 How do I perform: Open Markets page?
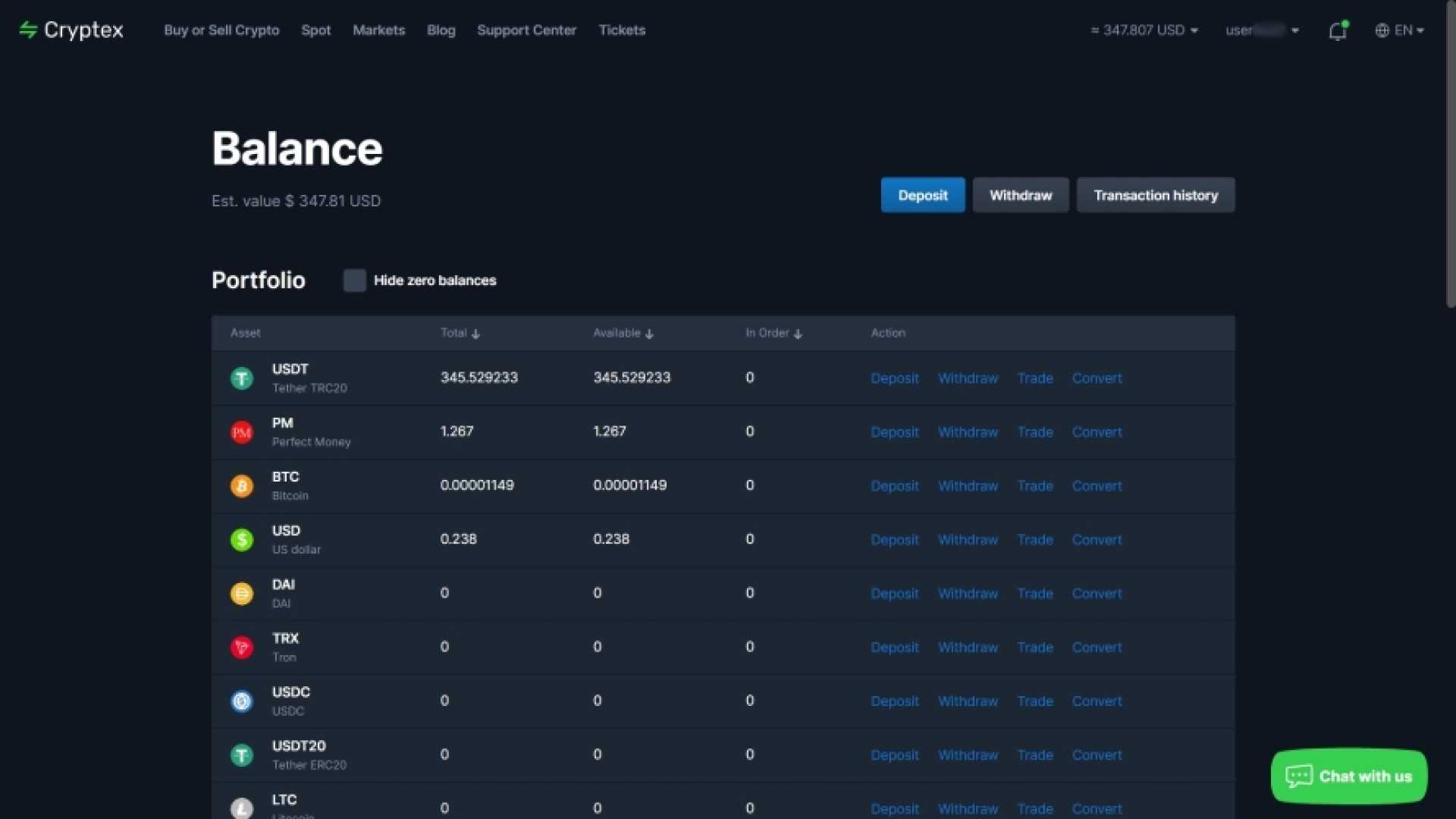378,30
